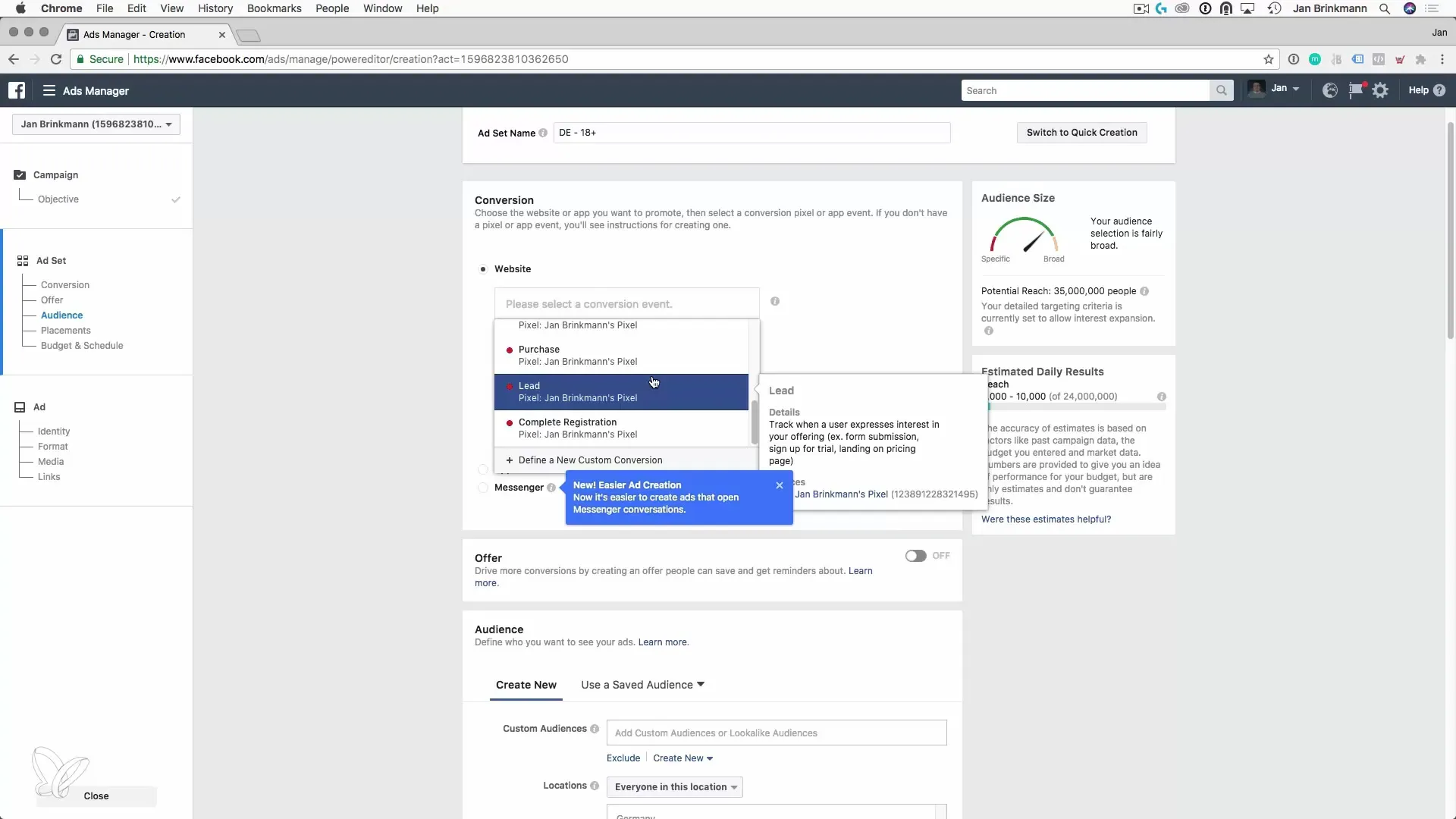The image size is (1456, 819).
Task: Choose Purchase conversion event
Action: [621, 356]
